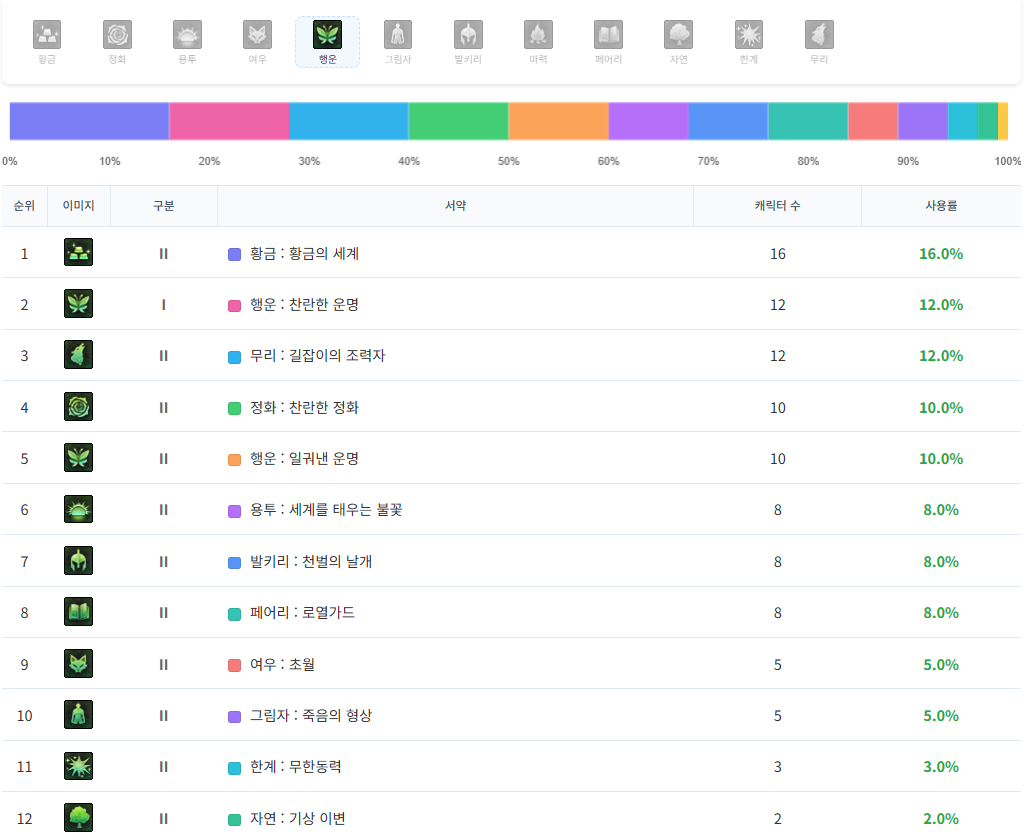Choose the 용투 filter icon at top
The height and width of the screenshot is (838, 1031).
point(187,35)
